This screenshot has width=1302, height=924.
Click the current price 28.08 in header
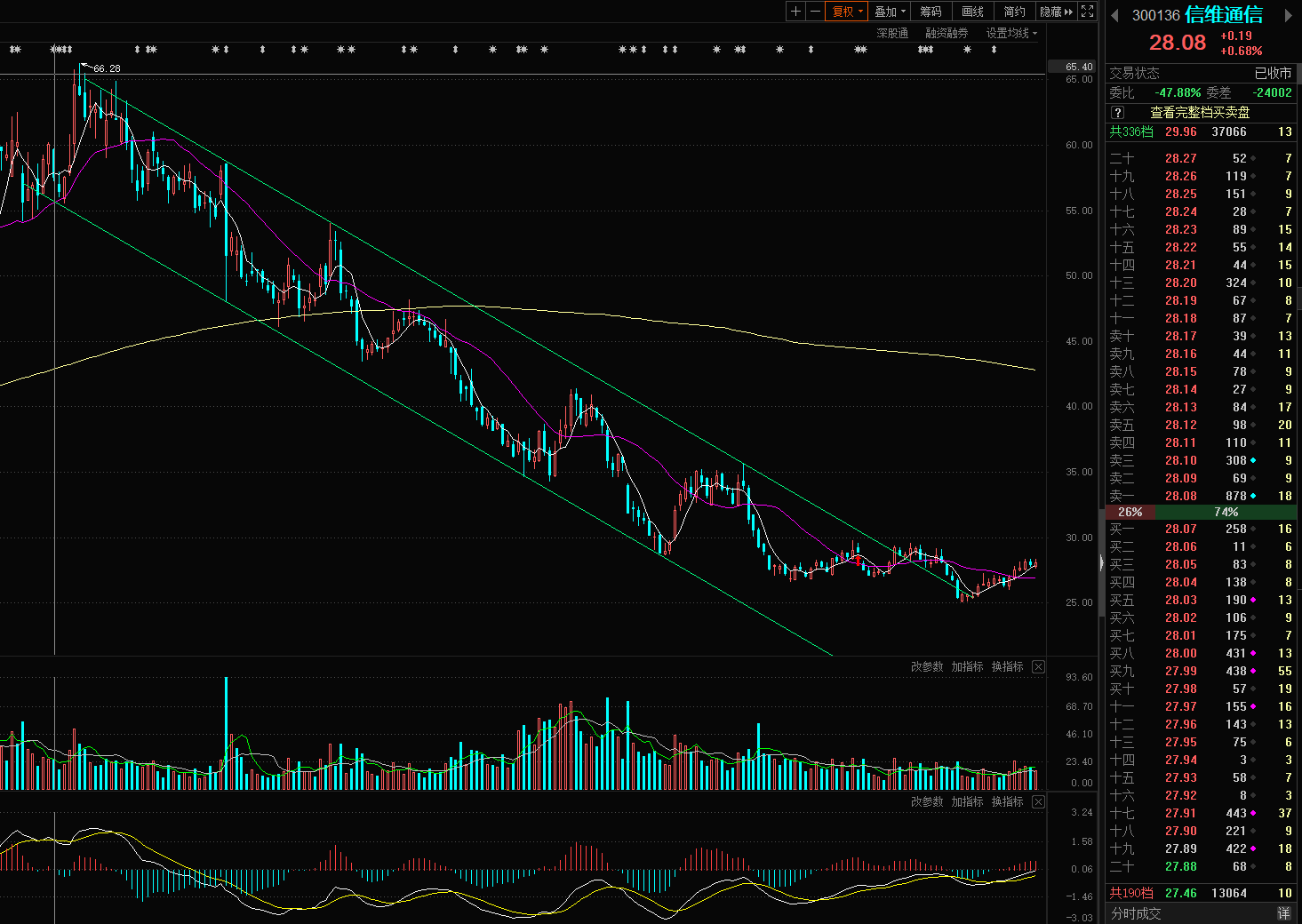[1178, 43]
